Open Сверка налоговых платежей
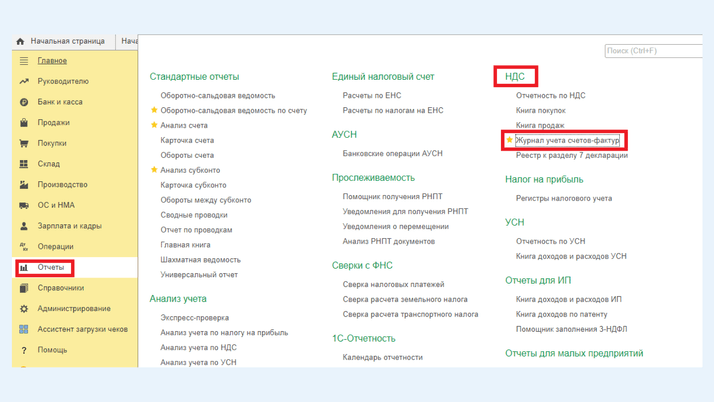Viewport: 714px width, 402px height. [x=393, y=285]
